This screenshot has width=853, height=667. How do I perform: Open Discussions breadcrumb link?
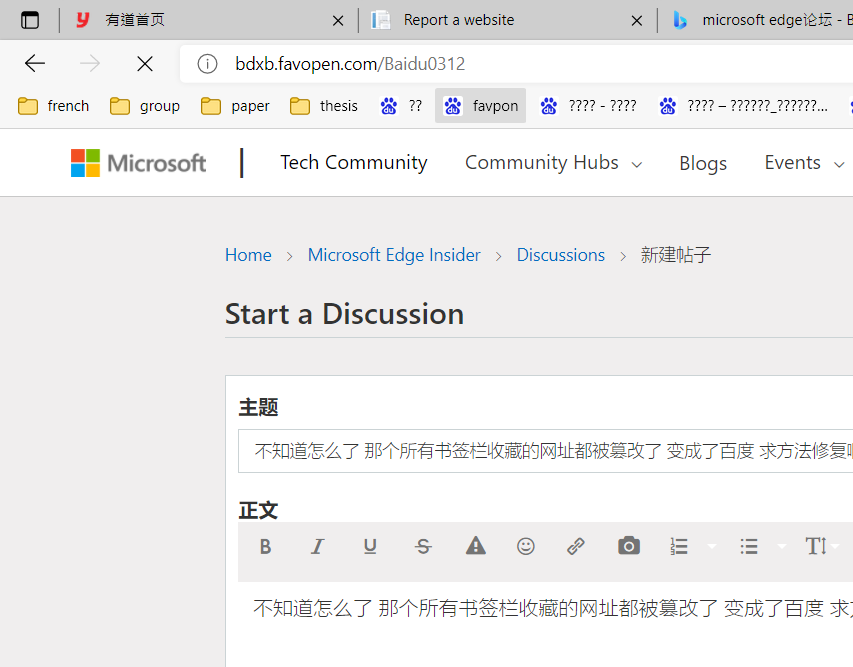tap(560, 255)
